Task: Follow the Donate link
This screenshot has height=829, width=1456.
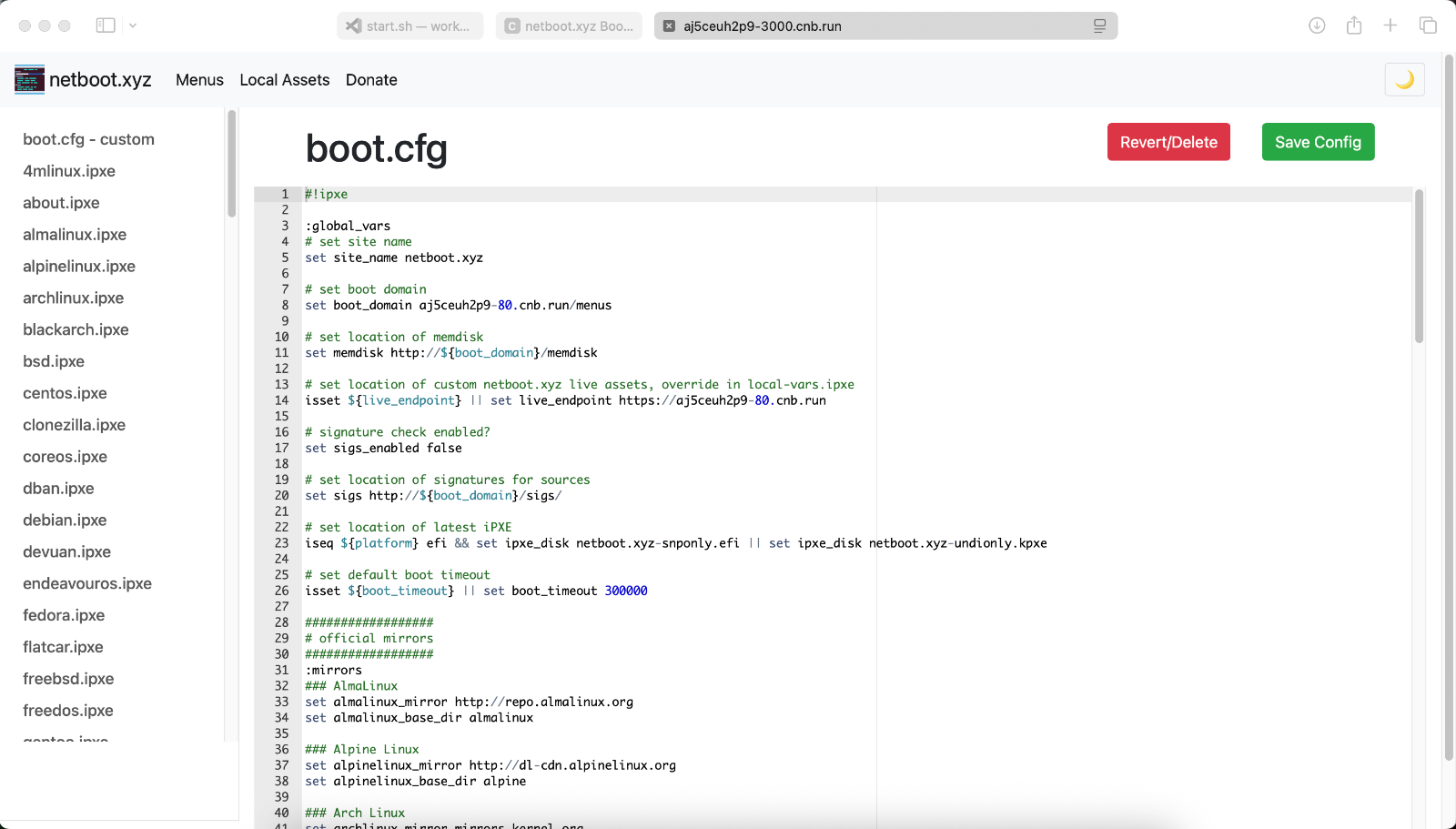Action: pos(371,80)
